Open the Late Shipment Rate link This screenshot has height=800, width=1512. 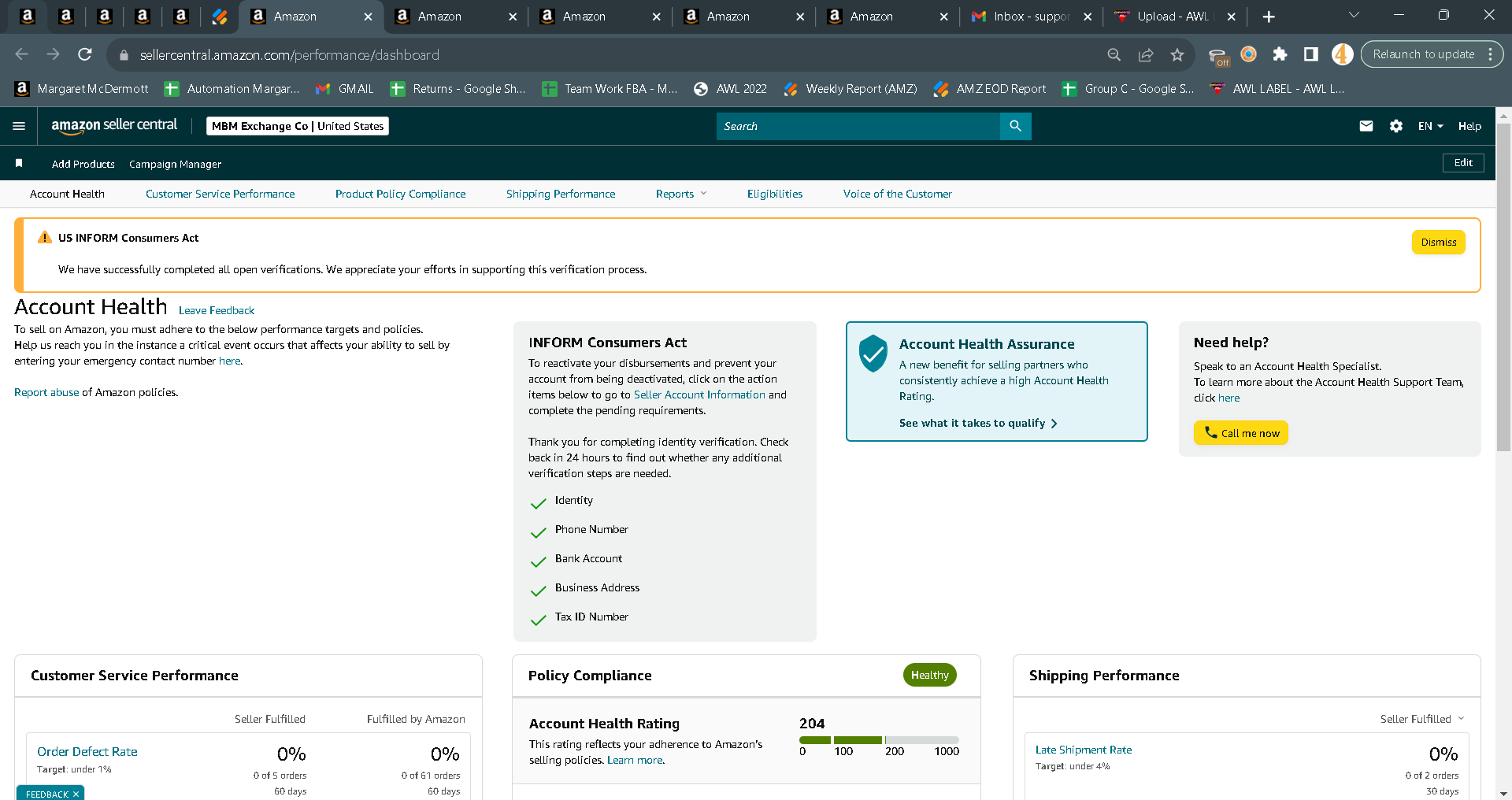pos(1084,750)
